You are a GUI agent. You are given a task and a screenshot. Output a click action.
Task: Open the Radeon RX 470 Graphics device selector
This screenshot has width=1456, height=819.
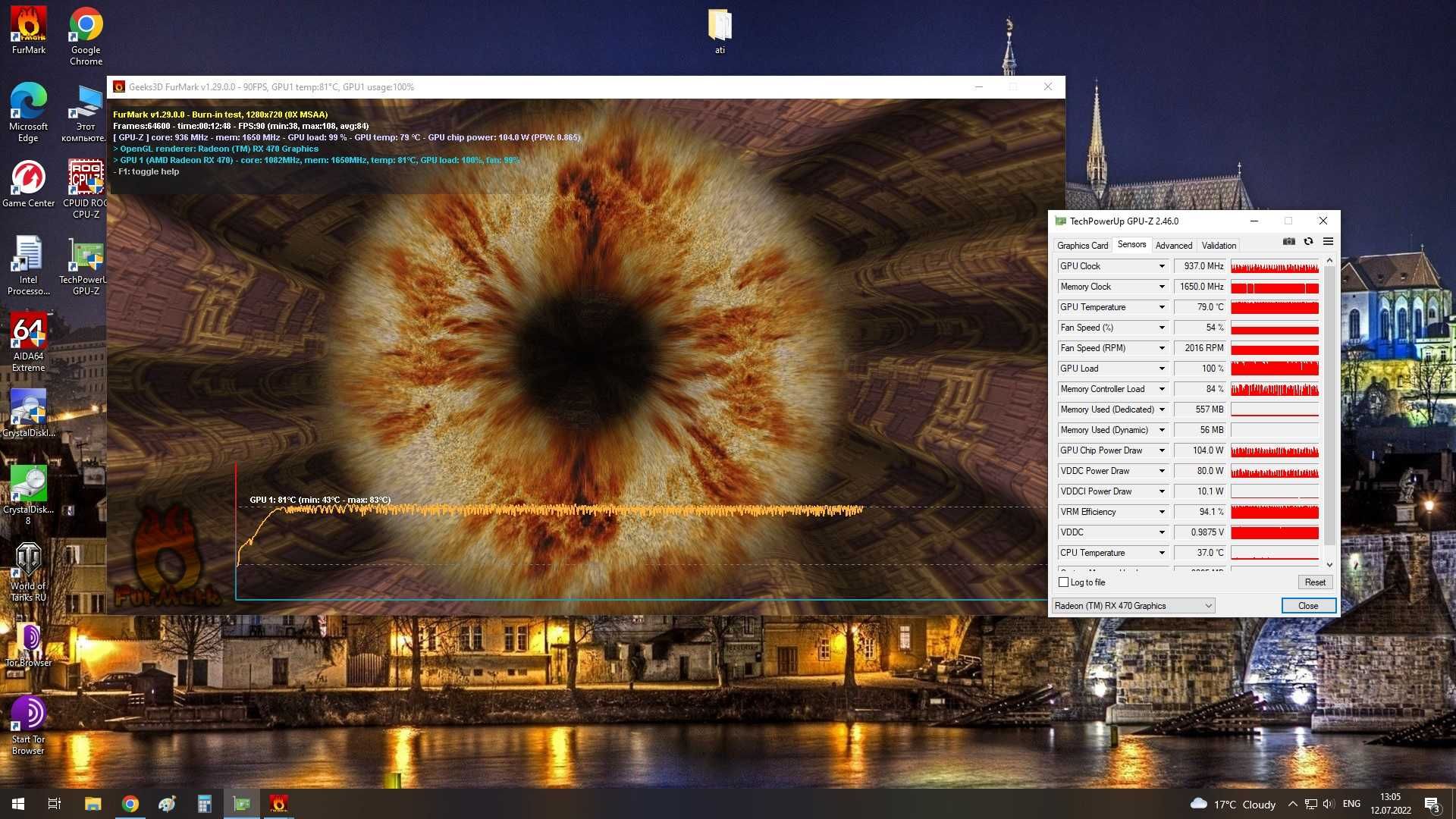pos(1134,606)
